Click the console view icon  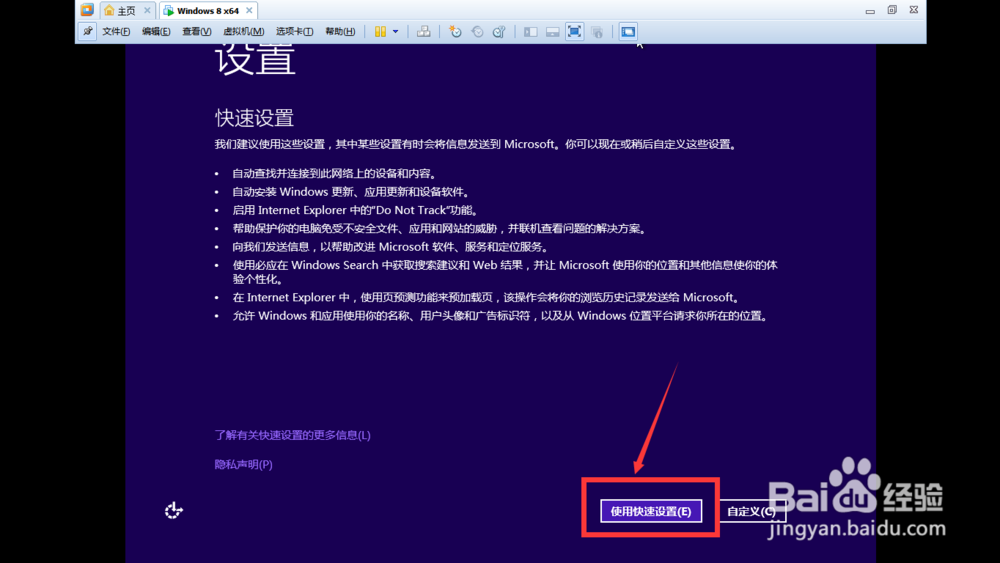point(628,31)
